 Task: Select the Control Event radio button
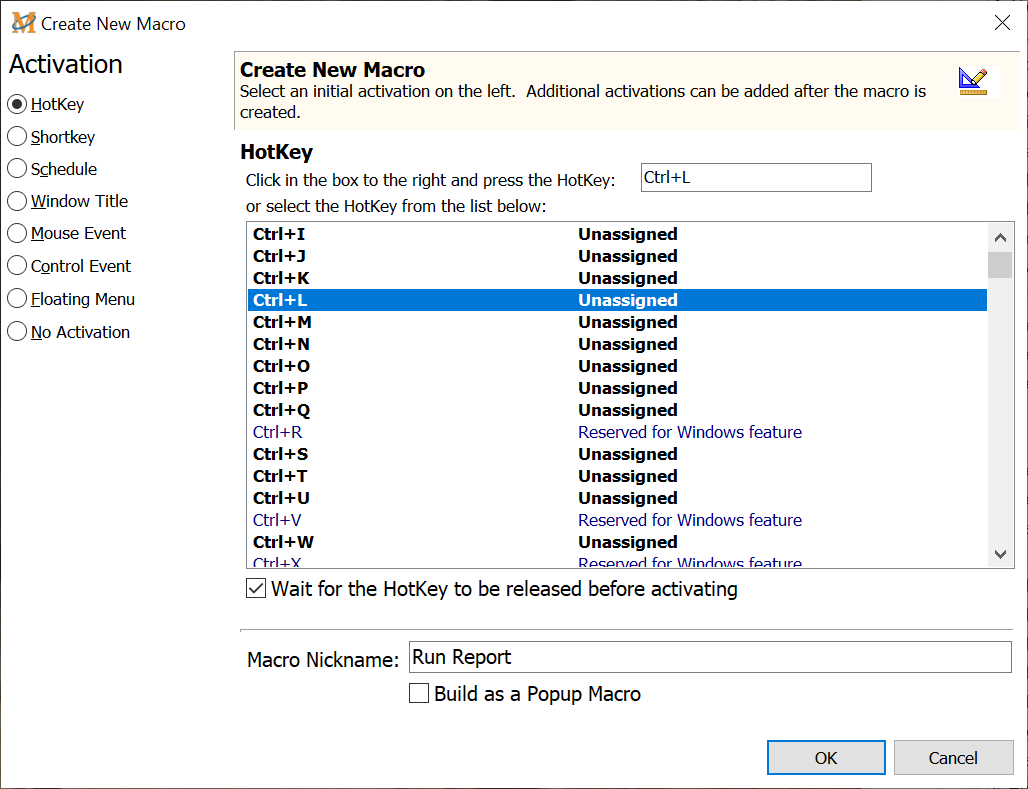pyautogui.click(x=17, y=266)
